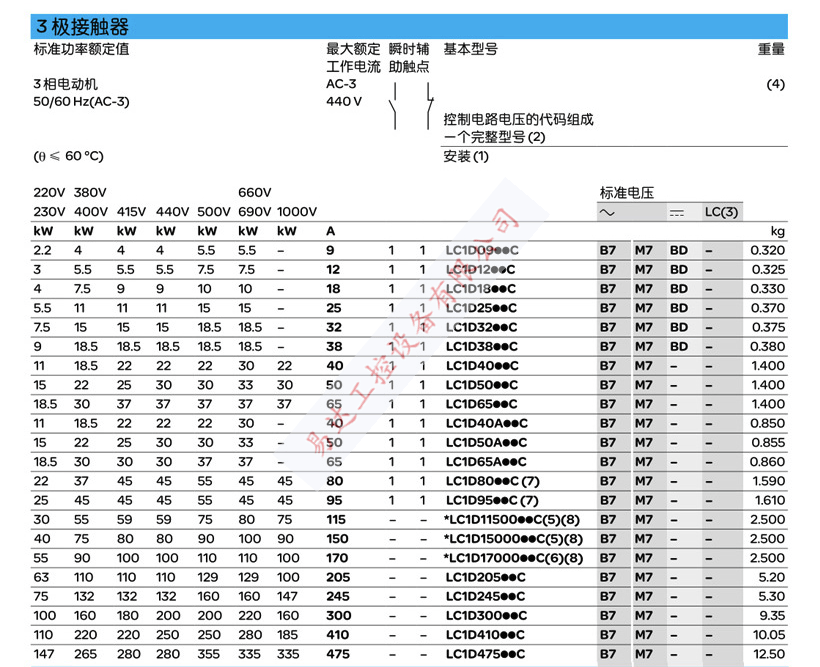Click the "LC(3)" column header
The image size is (820, 667).
[x=721, y=212]
